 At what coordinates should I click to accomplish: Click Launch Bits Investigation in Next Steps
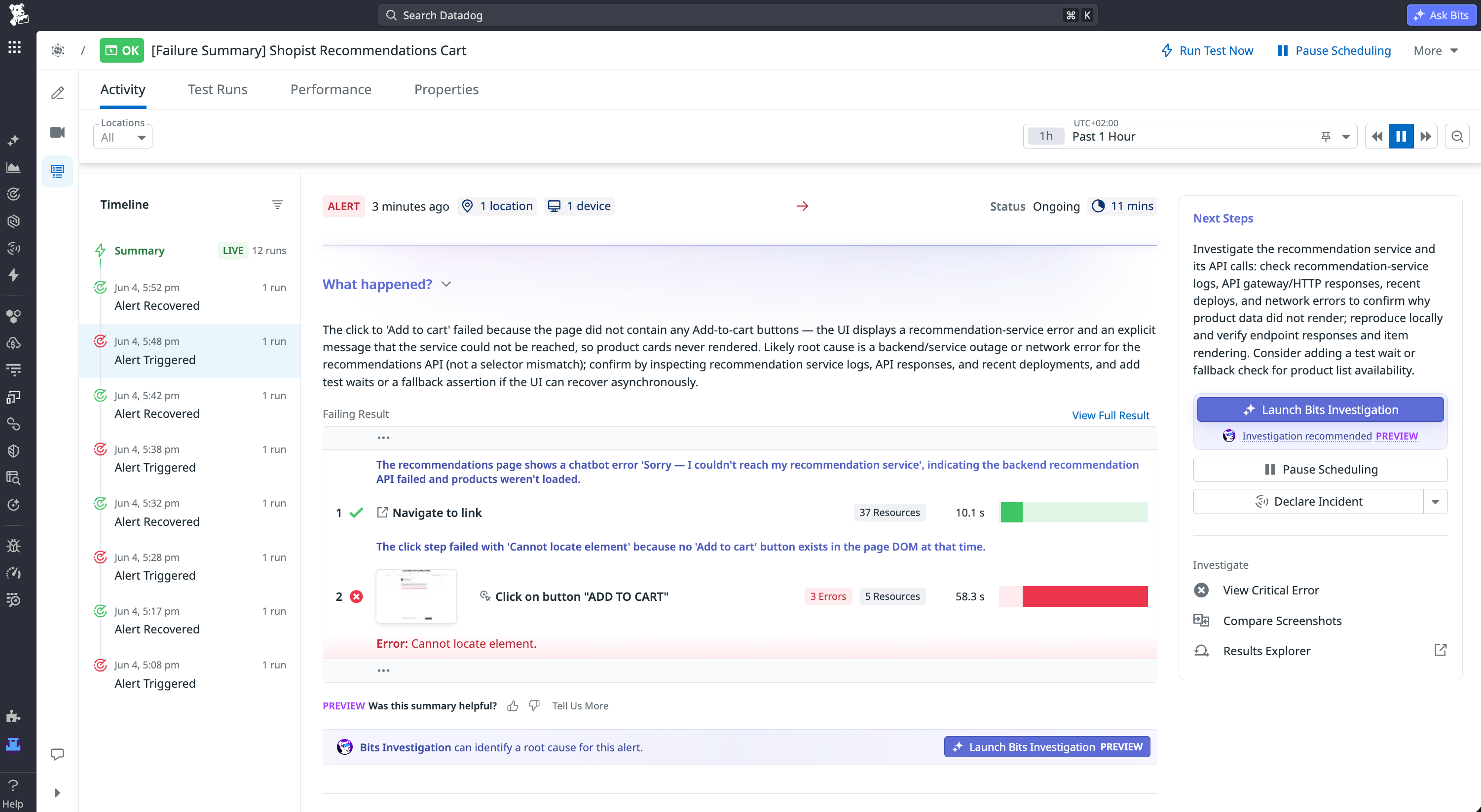point(1320,409)
